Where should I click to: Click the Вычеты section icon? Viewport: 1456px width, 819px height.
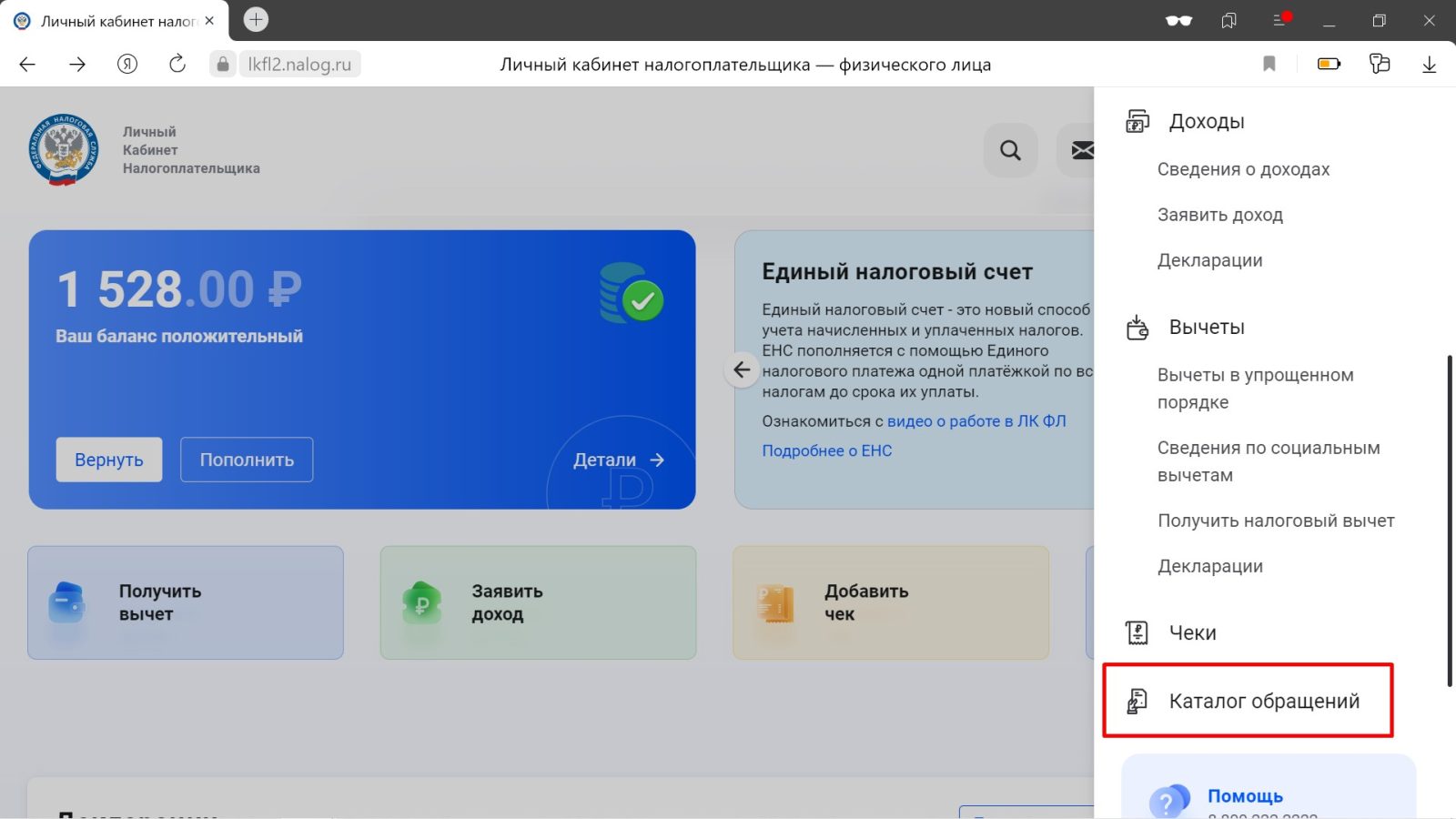tap(1137, 328)
